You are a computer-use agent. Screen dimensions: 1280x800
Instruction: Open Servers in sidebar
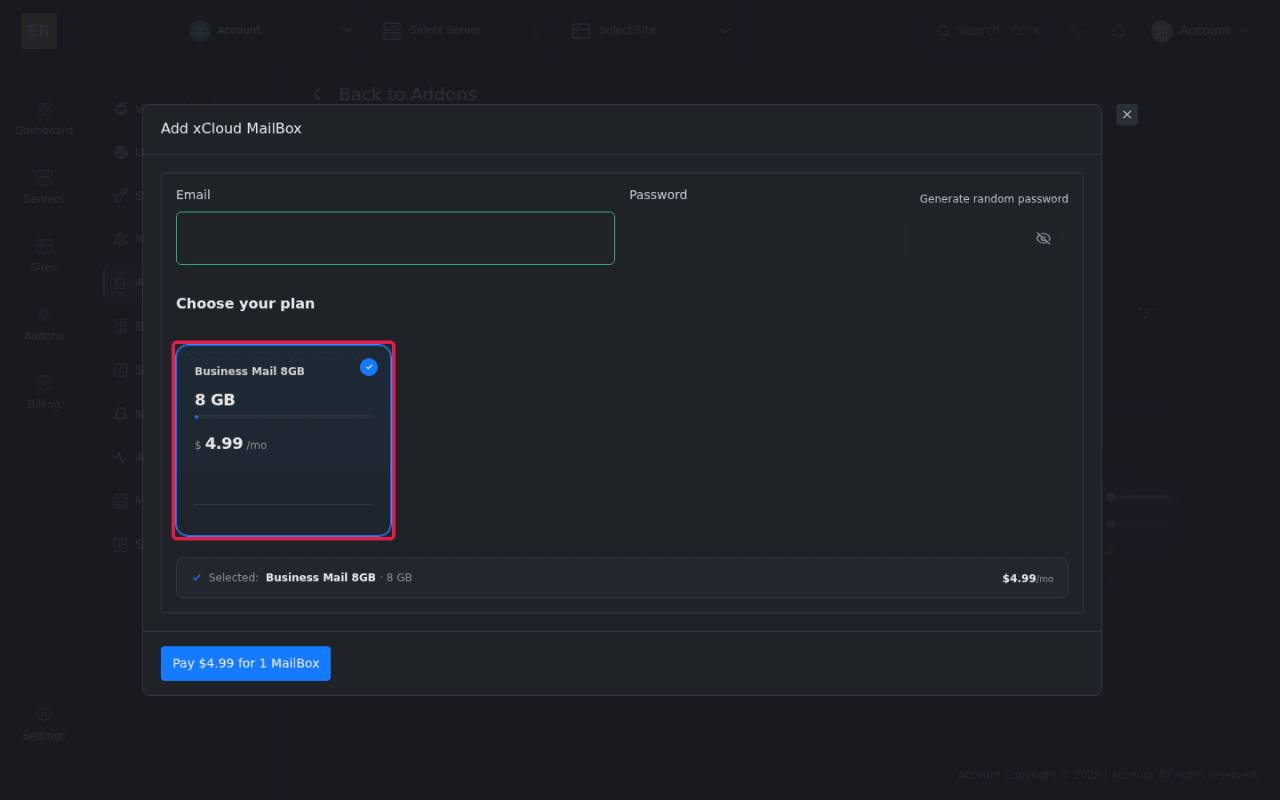(x=44, y=187)
